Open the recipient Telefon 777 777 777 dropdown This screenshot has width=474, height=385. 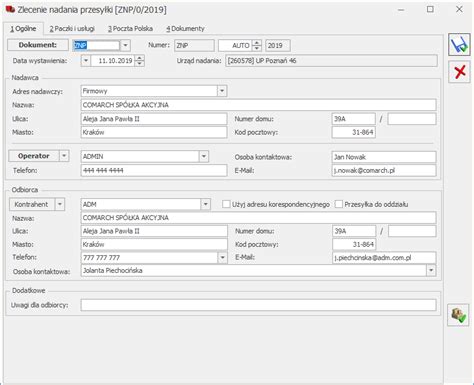tap(222, 258)
